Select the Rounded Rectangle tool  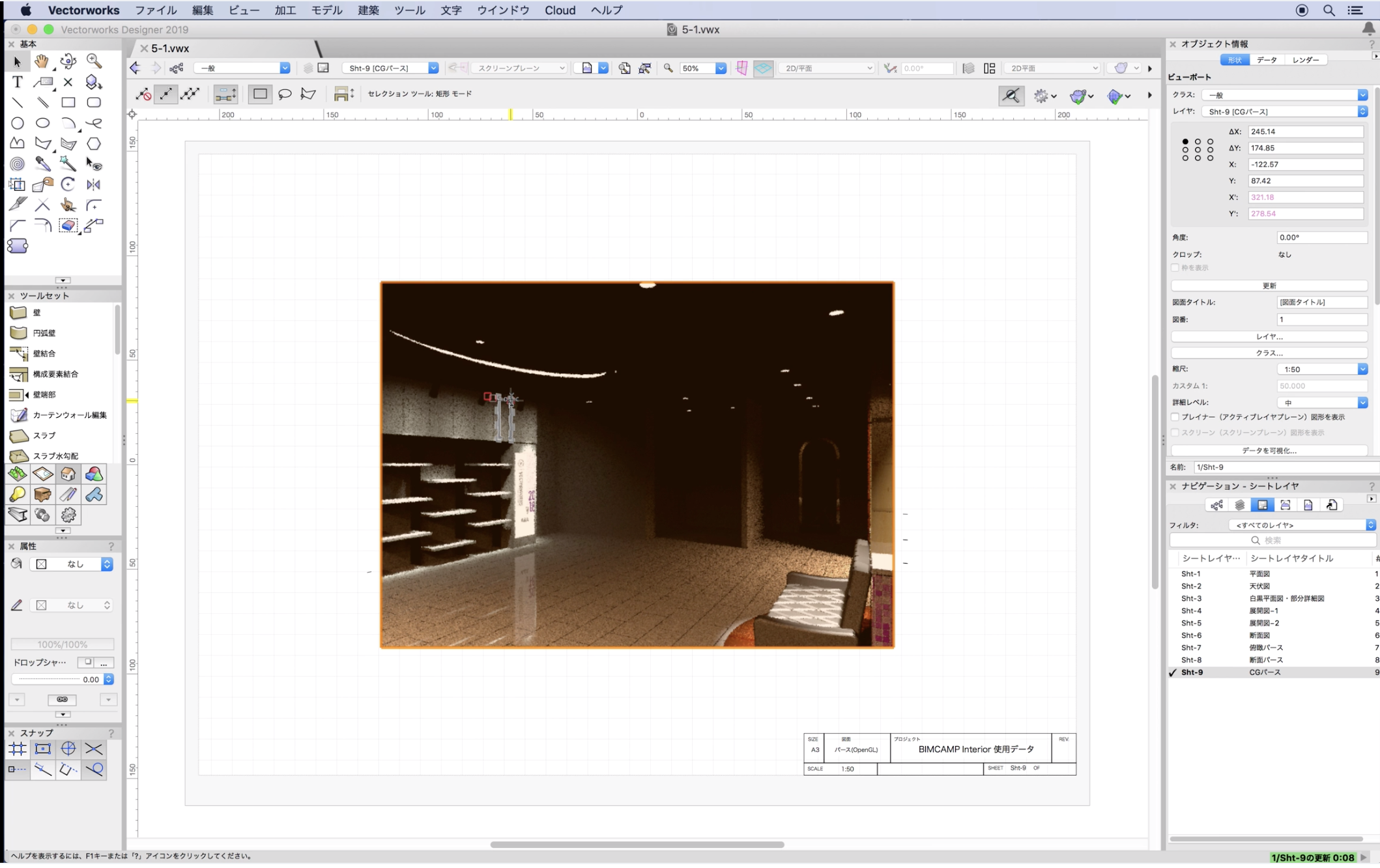[x=94, y=102]
